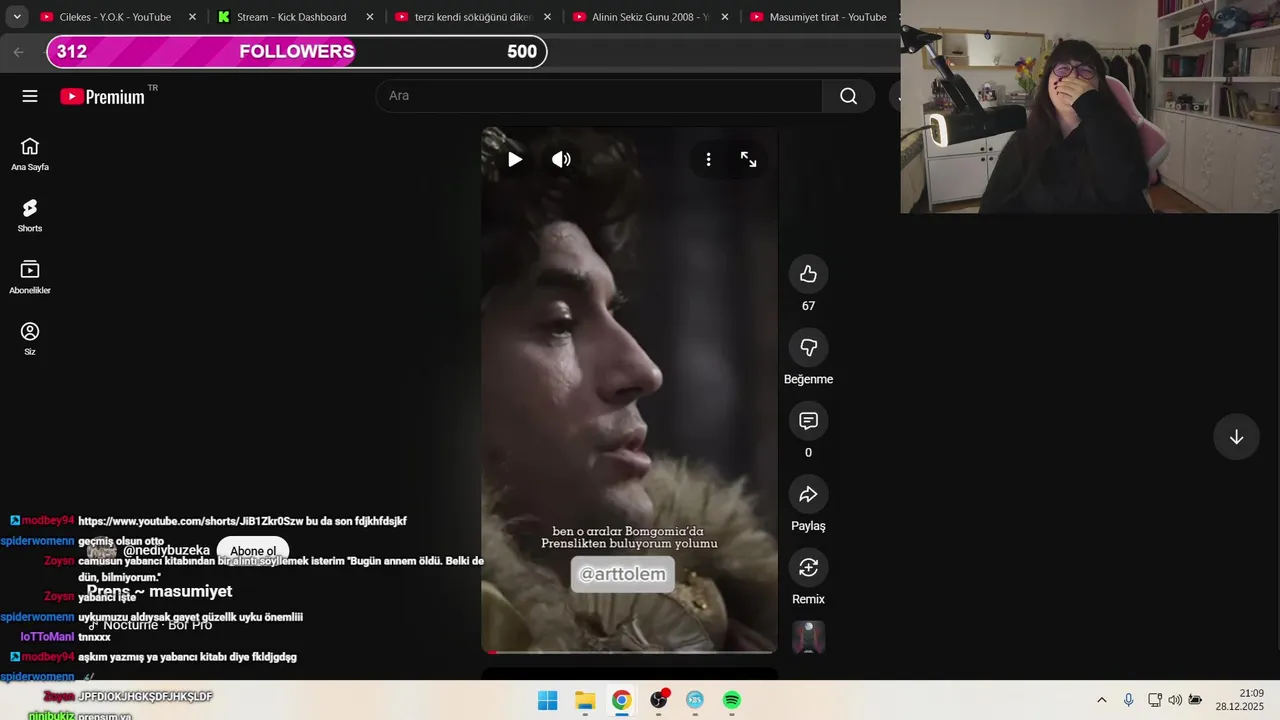Open File Explorer from taskbar

pos(585,700)
